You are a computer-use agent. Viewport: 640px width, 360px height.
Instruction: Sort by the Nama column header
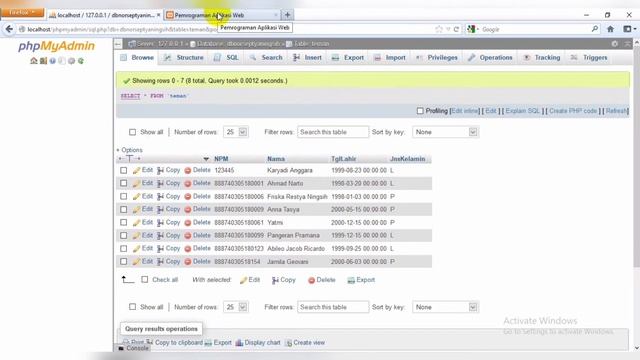276,159
